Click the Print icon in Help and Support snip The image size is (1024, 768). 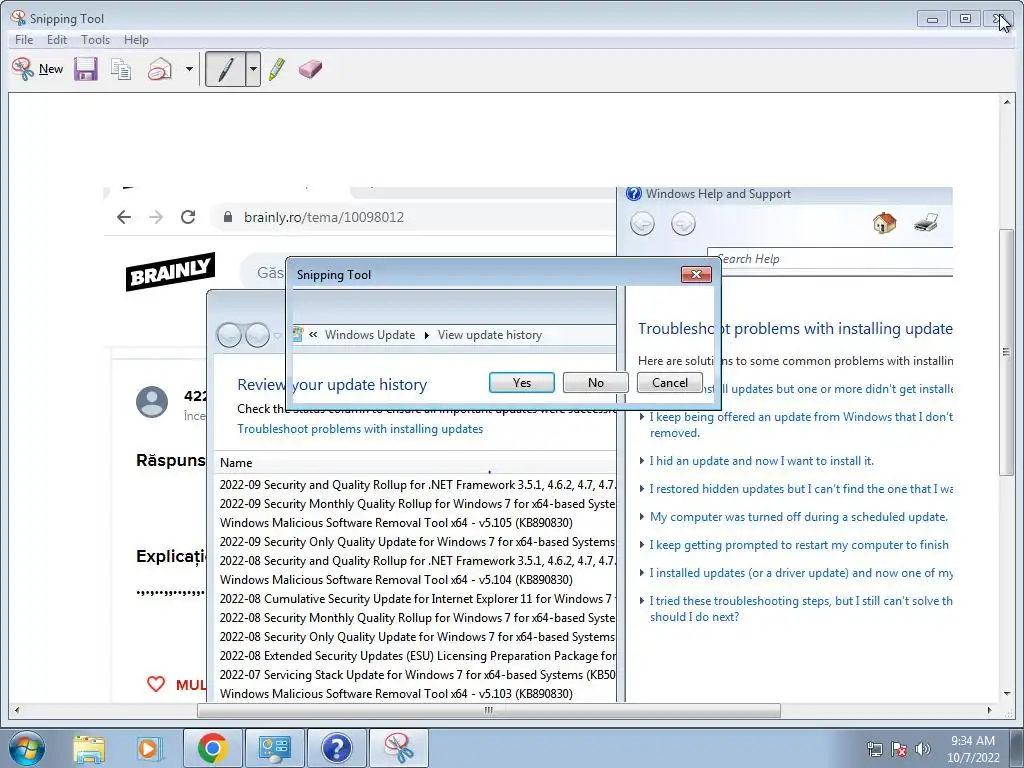tap(926, 223)
